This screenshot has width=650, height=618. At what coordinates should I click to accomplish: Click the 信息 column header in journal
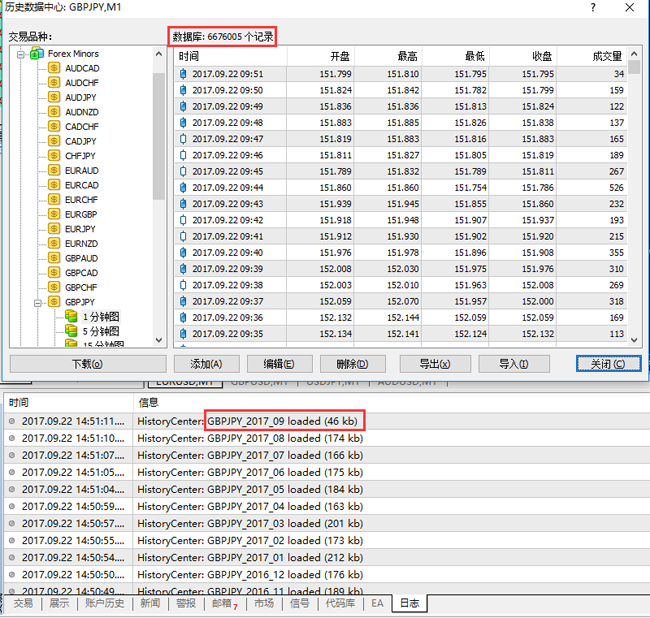coord(148,402)
